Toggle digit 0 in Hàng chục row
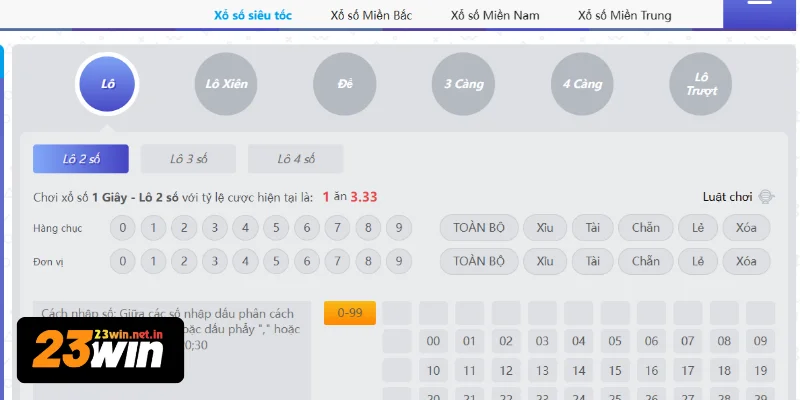The image size is (800, 400). [122, 228]
